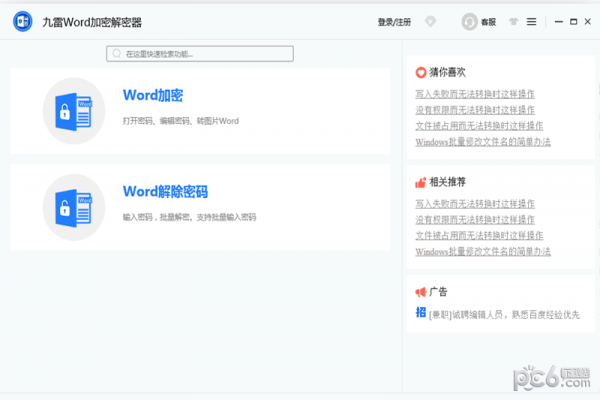
Task: Click the 广告 section heading
Action: 438,292
